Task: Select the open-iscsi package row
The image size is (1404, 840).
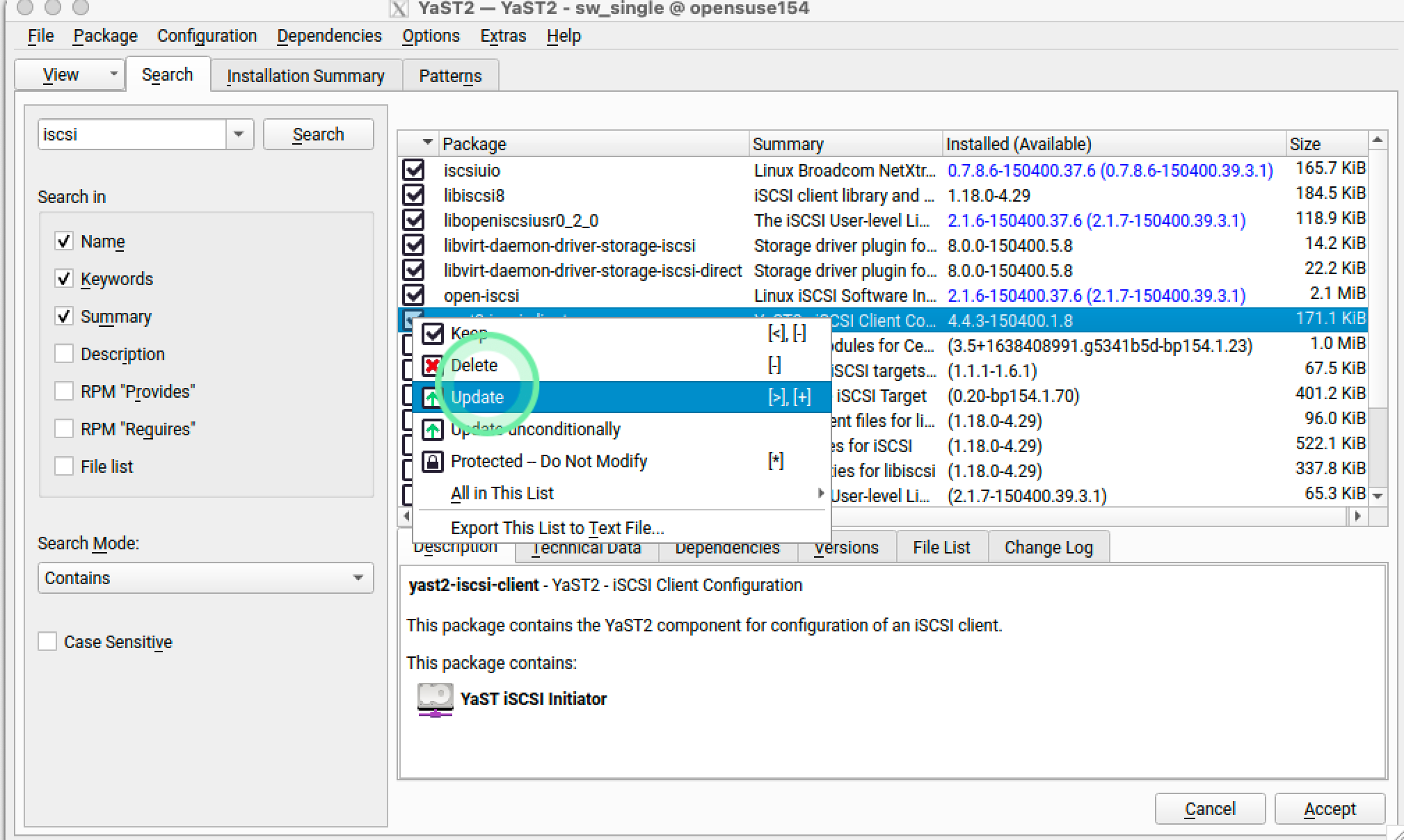Action: point(882,296)
